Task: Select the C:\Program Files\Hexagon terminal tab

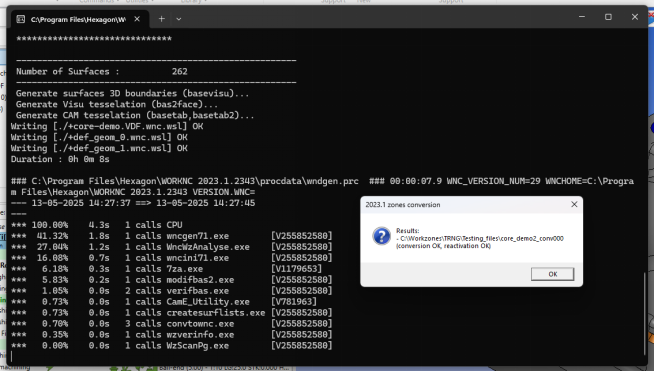Action: (x=80, y=19)
